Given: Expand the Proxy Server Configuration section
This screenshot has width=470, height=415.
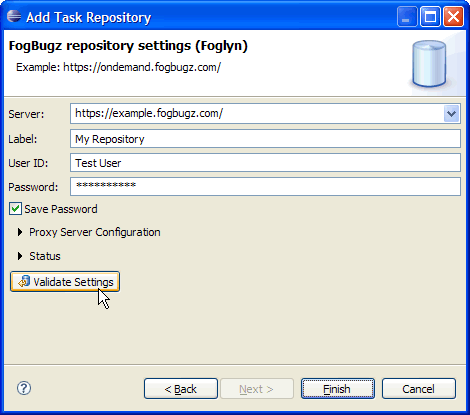Looking at the screenshot, I should [x=20, y=232].
